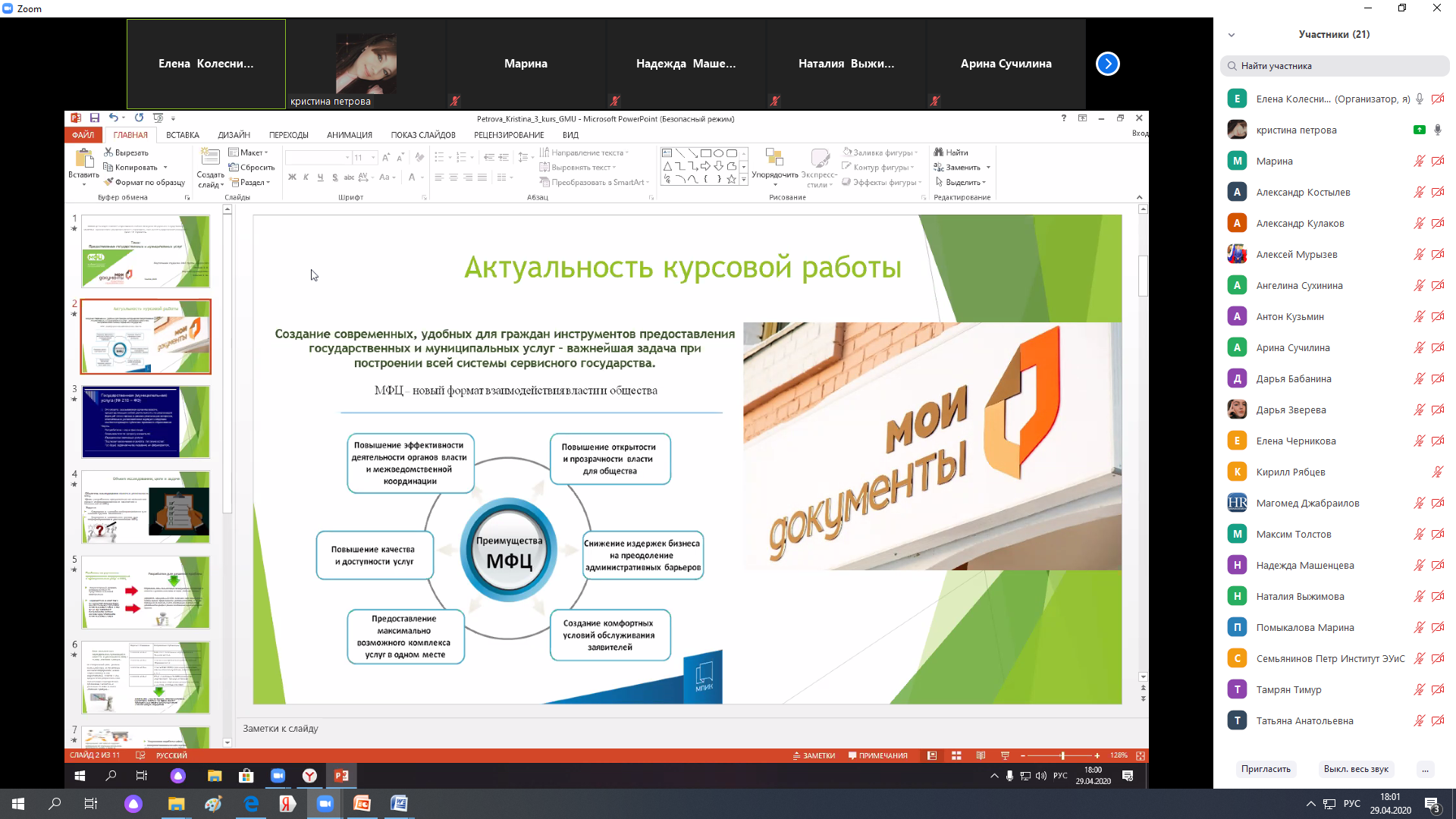Toggle mute for Марина in participants list
The height and width of the screenshot is (819, 1456).
[x=1419, y=161]
